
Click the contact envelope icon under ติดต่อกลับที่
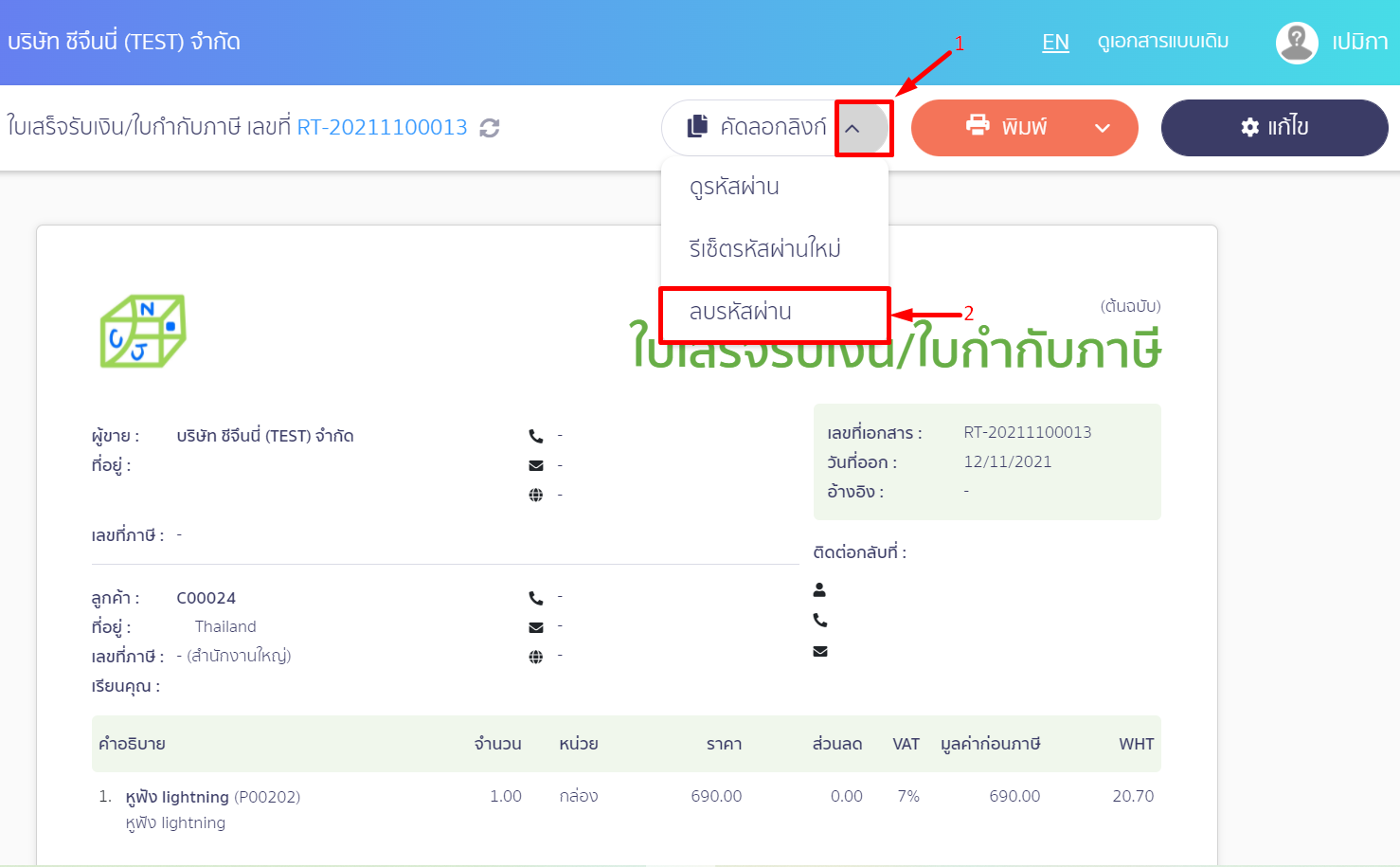pyautogui.click(x=820, y=651)
